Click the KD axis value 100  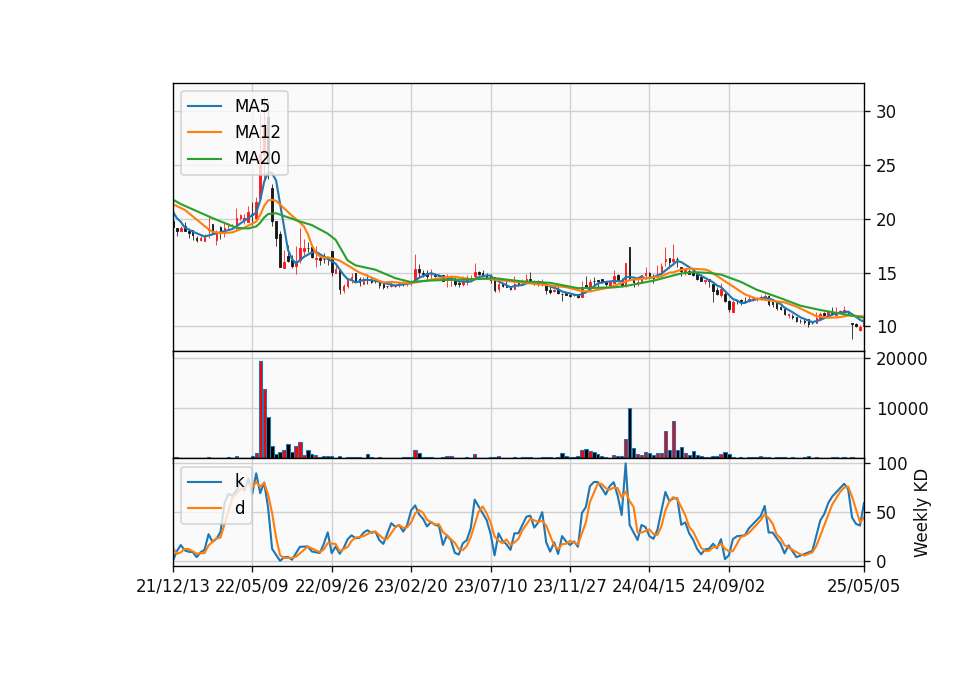coord(892,464)
